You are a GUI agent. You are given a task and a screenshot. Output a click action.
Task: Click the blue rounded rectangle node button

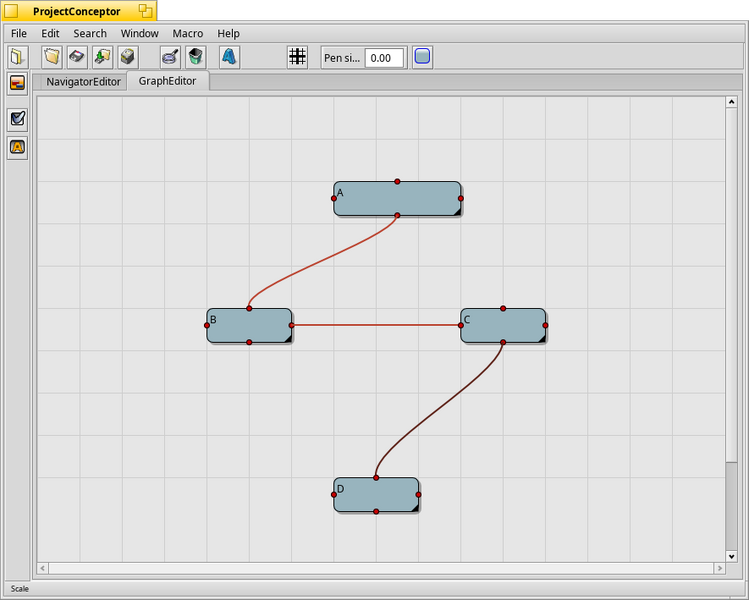pos(422,57)
